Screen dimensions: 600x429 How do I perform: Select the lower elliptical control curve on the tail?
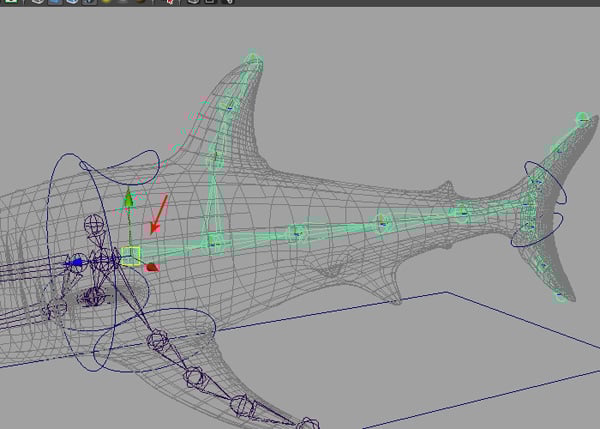537,229
